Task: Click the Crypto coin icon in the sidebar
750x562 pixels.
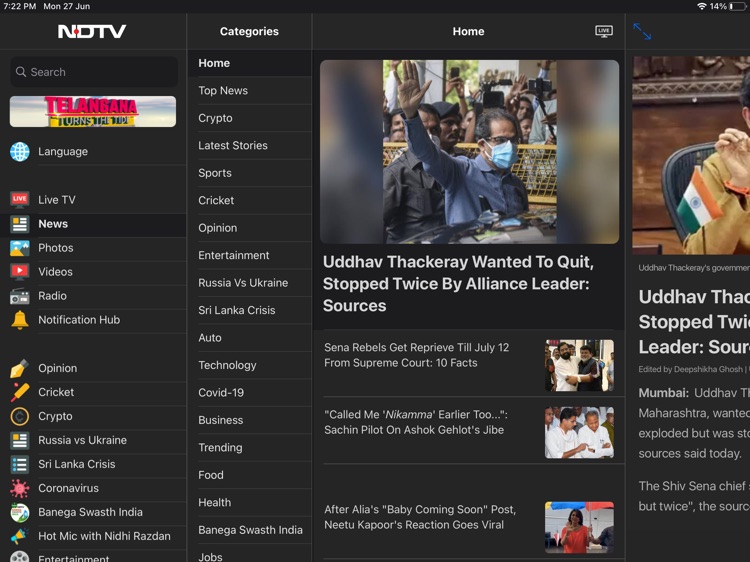Action: pyautogui.click(x=20, y=416)
